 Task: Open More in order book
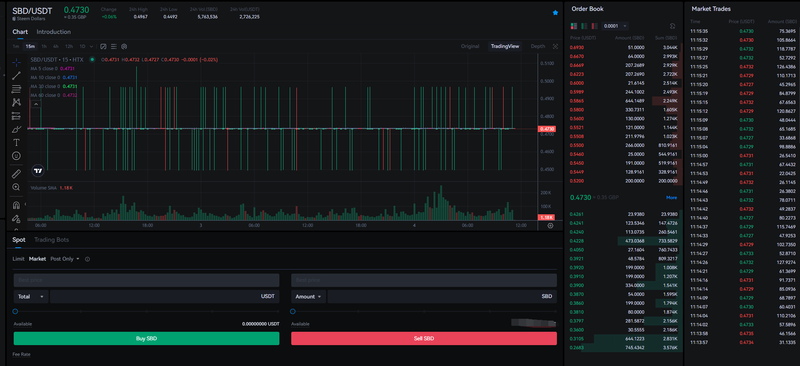point(671,198)
